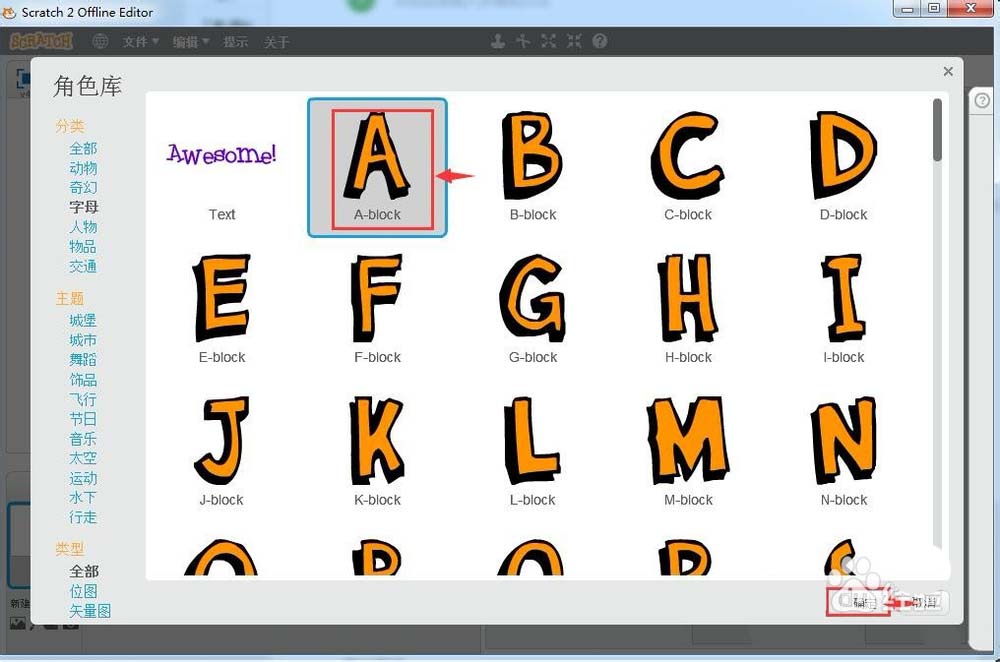The image size is (1000, 662).
Task: Show only 矢量图 type sprites
Action: (x=90, y=610)
